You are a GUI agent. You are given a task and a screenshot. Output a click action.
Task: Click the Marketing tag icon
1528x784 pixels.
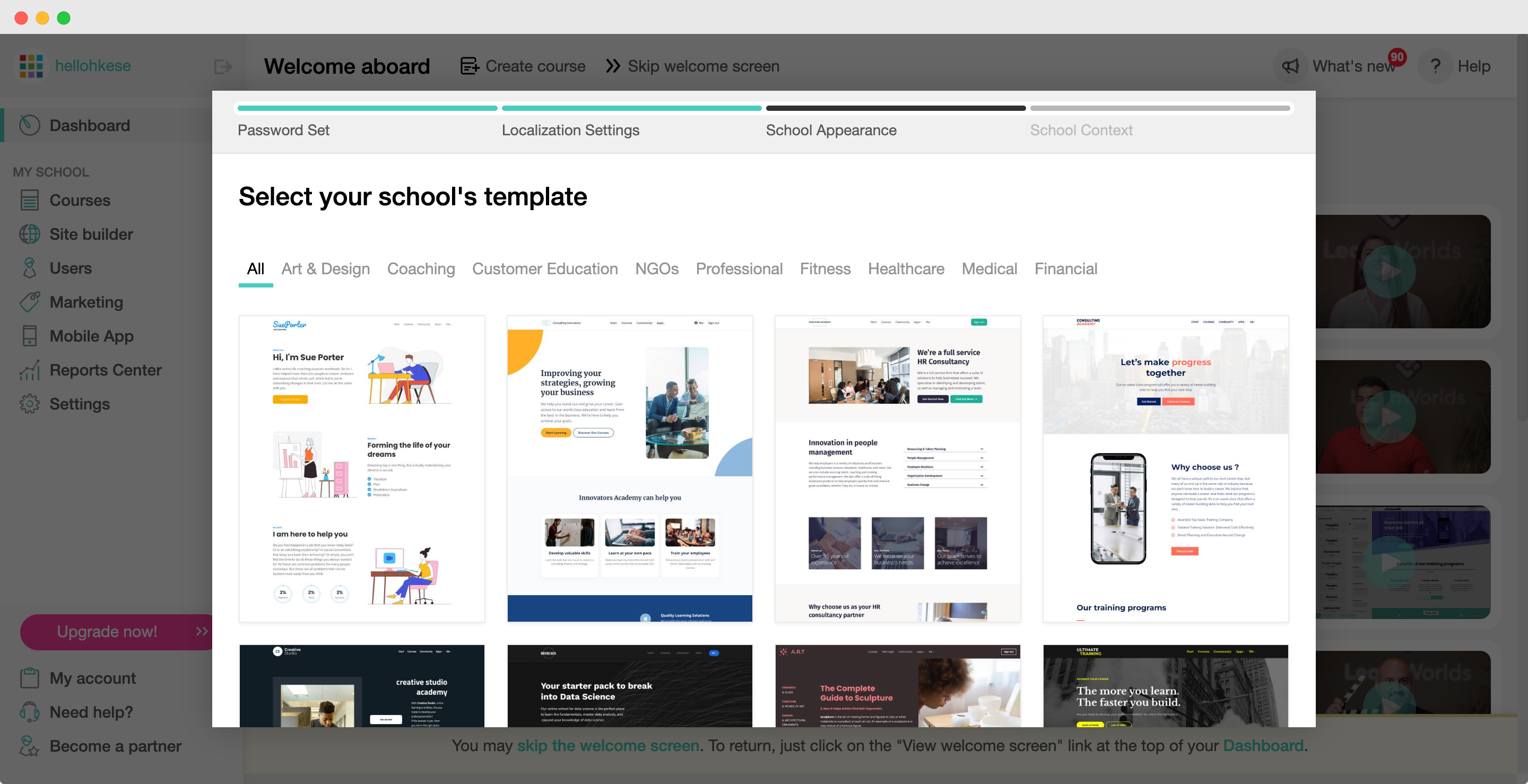[29, 302]
